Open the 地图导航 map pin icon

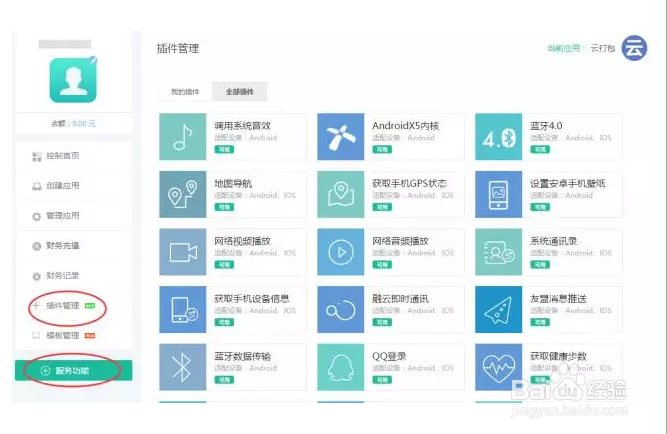(x=182, y=194)
